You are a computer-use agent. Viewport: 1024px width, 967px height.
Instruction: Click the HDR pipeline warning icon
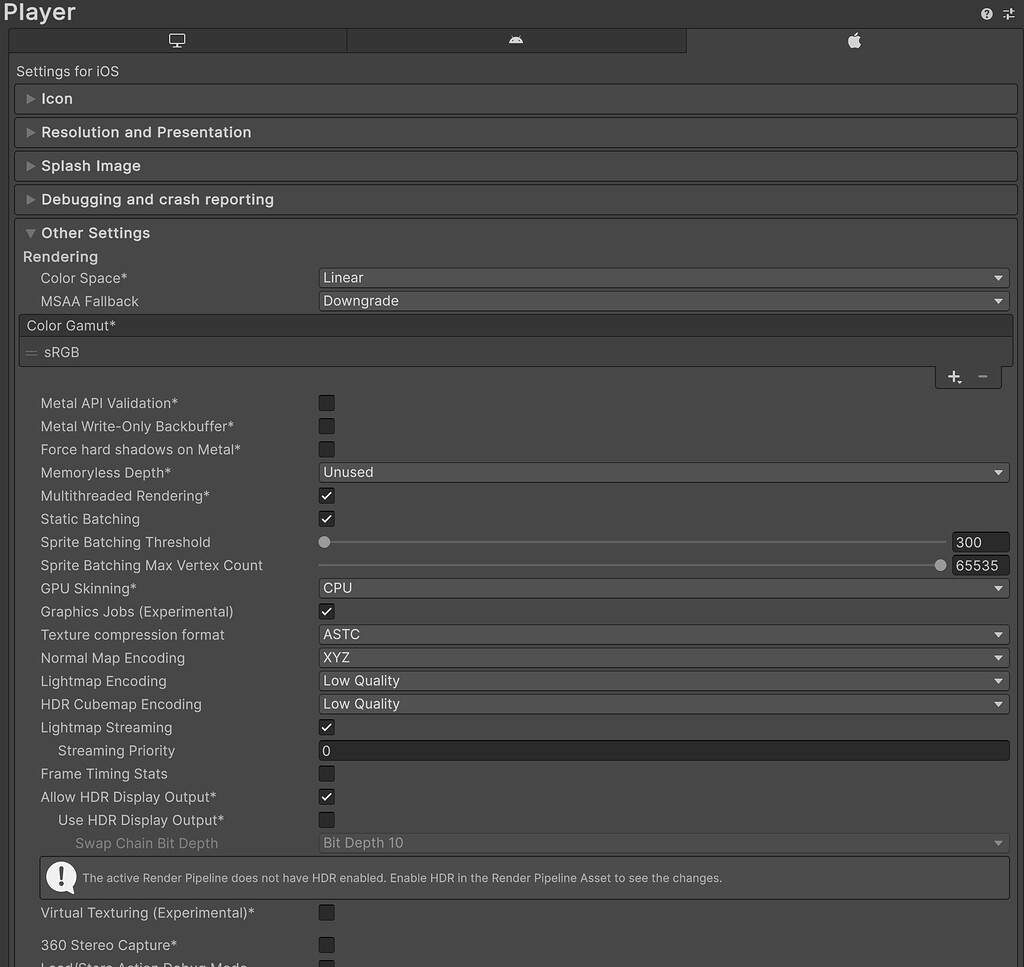point(60,877)
